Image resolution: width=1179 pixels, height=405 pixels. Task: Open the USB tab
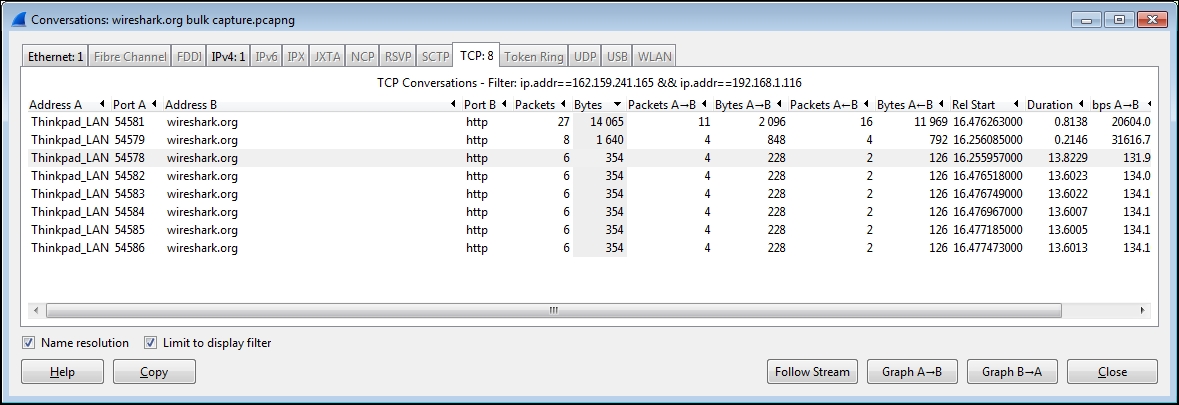617,56
